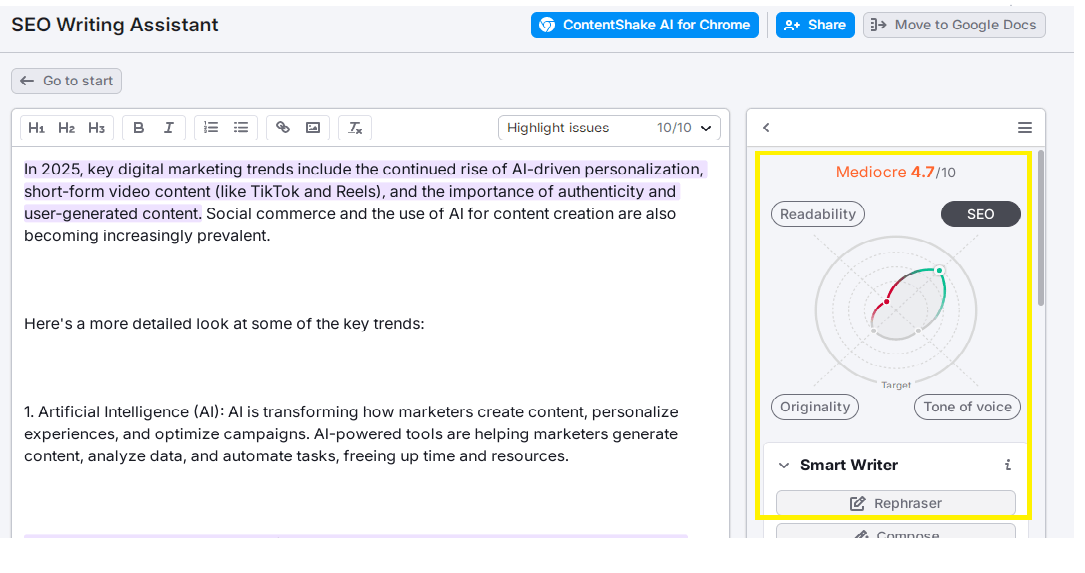The height and width of the screenshot is (573, 1085).
Task: Open the Compose tool
Action: point(896,533)
